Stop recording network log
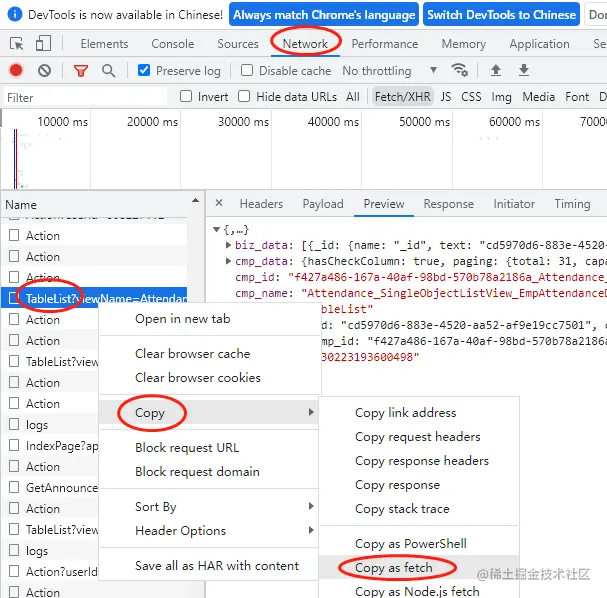This screenshot has width=607, height=598. pos(16,70)
